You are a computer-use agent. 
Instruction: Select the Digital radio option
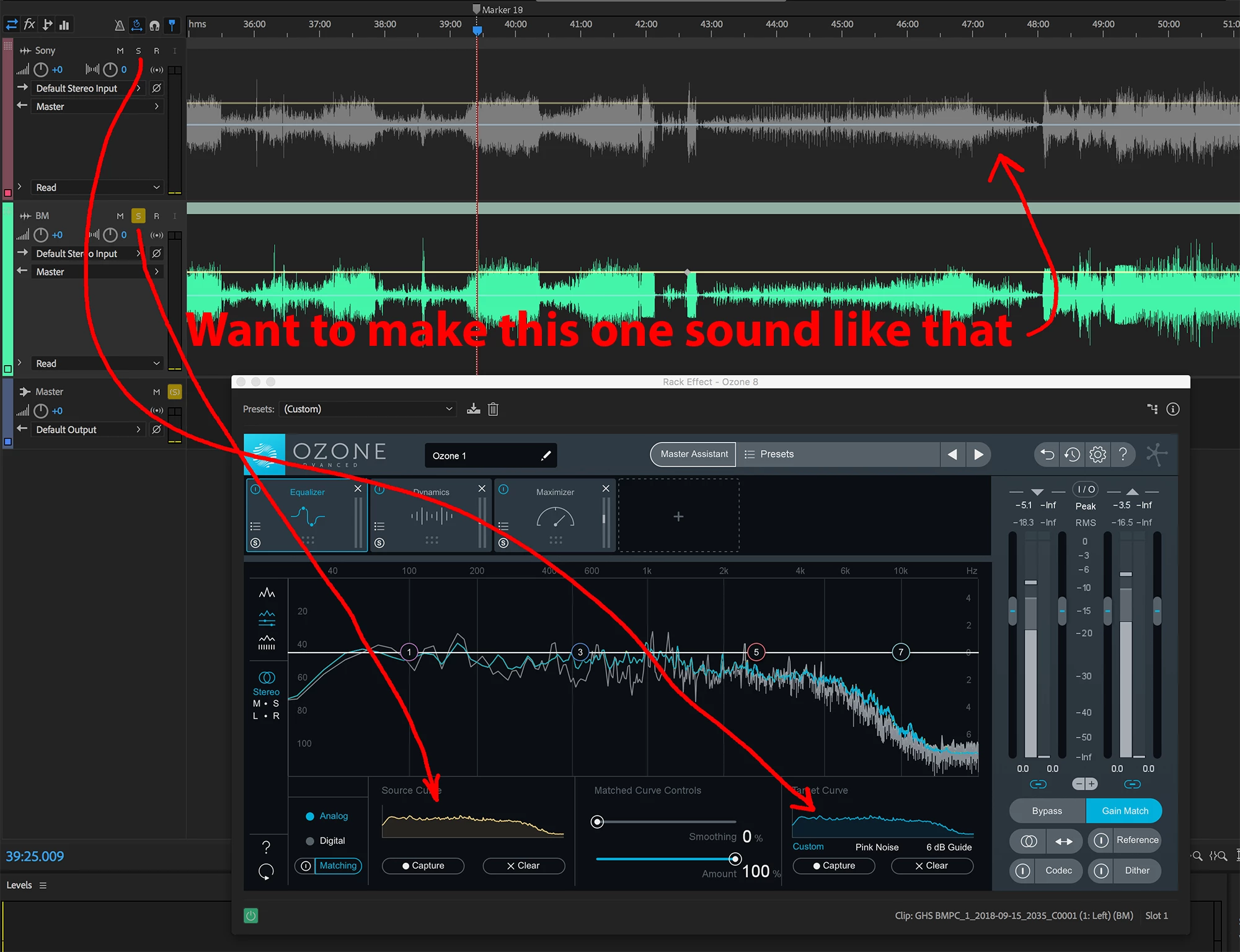[310, 841]
